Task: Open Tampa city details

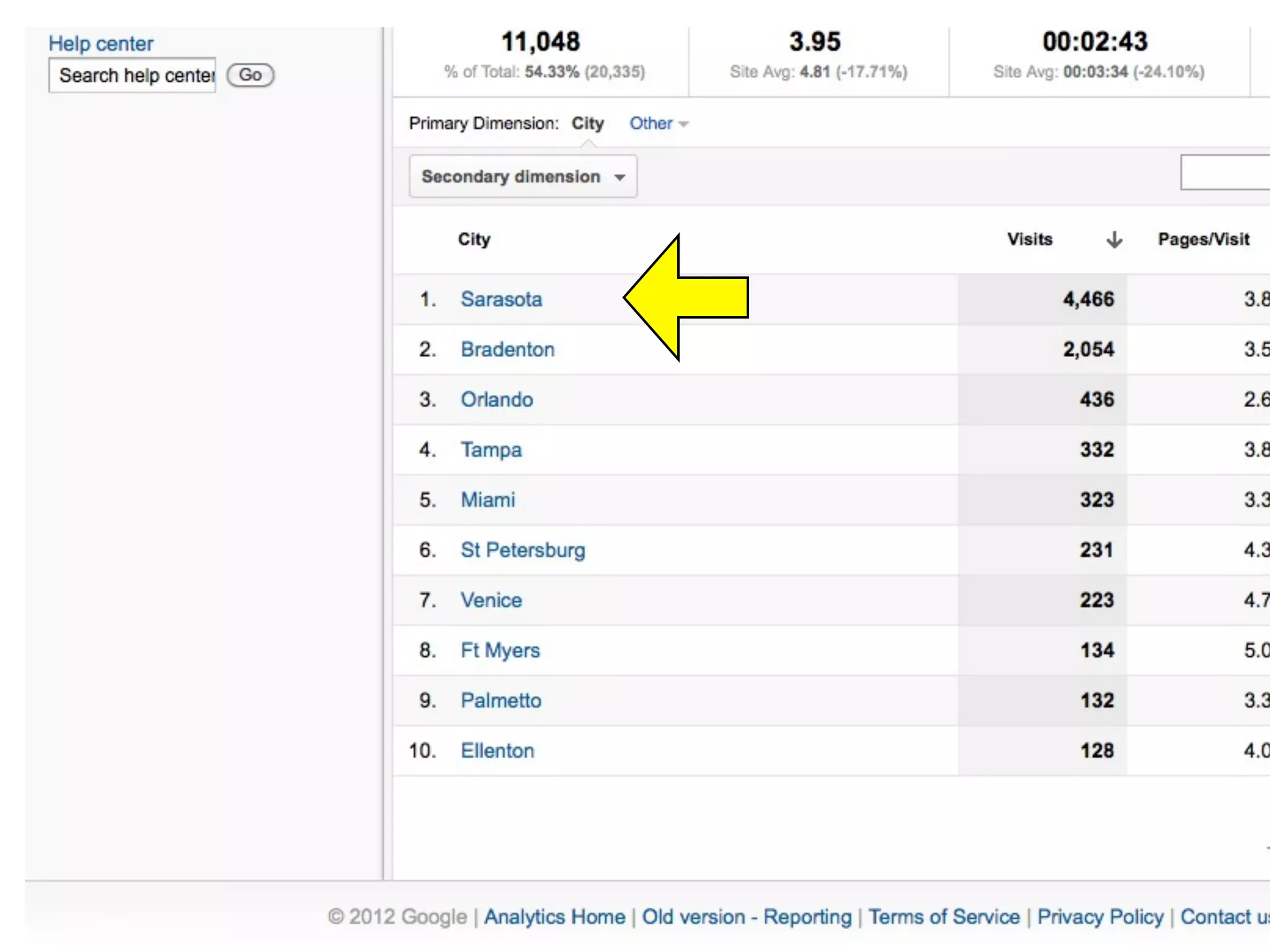Action: 491,450
